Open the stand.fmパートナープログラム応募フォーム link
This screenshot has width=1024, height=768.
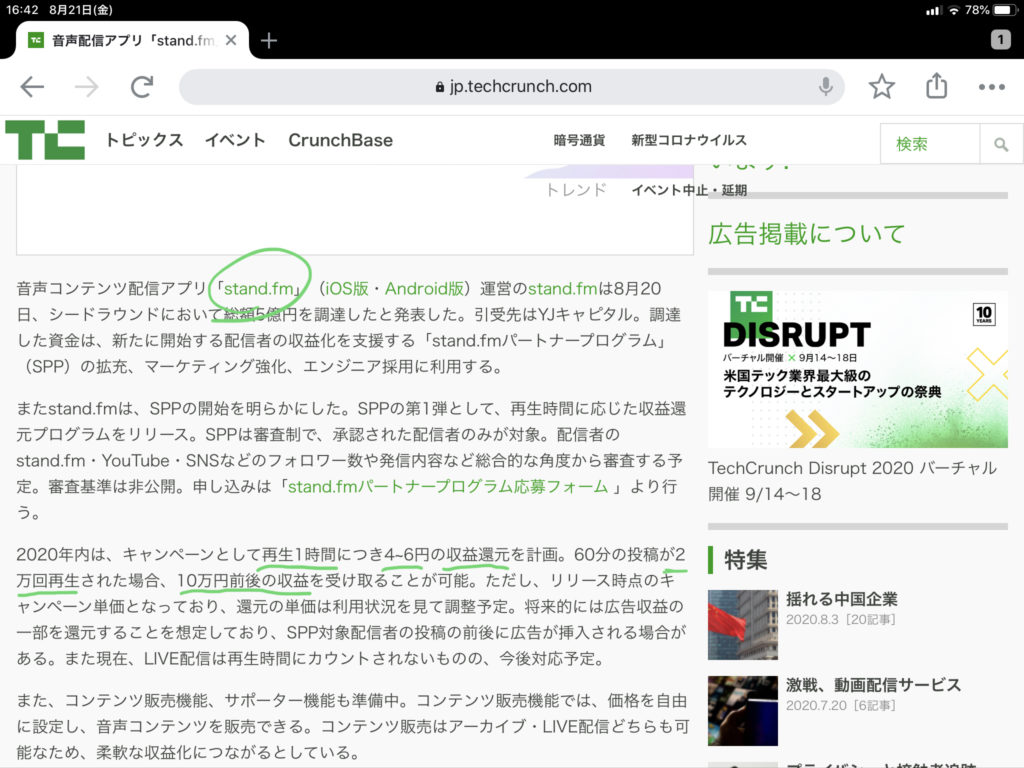tap(448, 487)
